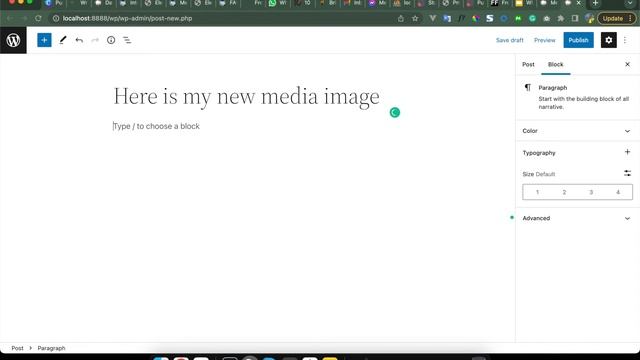The height and width of the screenshot is (360, 640).
Task: Click the browser profile avatar
Action: click(589, 18)
